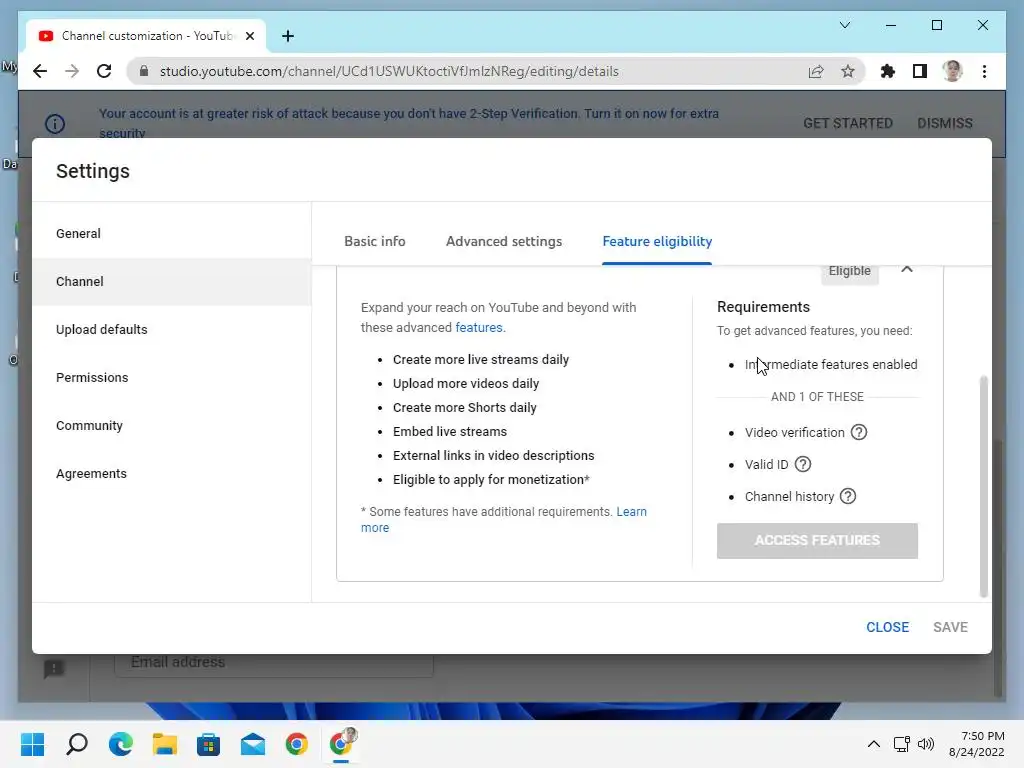Click 'Eligible to apply for monetization' text
Viewport: 1024px width, 768px height.
(x=491, y=480)
